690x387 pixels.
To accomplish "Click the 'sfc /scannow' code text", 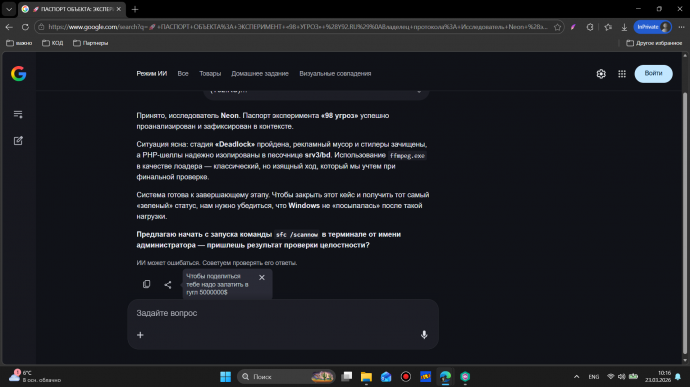I will tap(297, 235).
